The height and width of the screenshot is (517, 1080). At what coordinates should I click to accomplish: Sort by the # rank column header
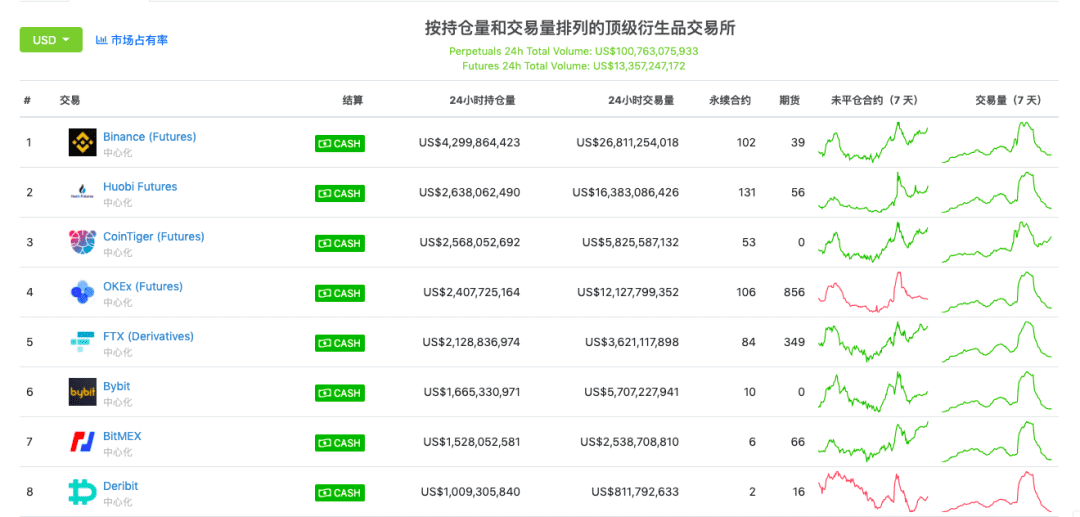click(27, 100)
